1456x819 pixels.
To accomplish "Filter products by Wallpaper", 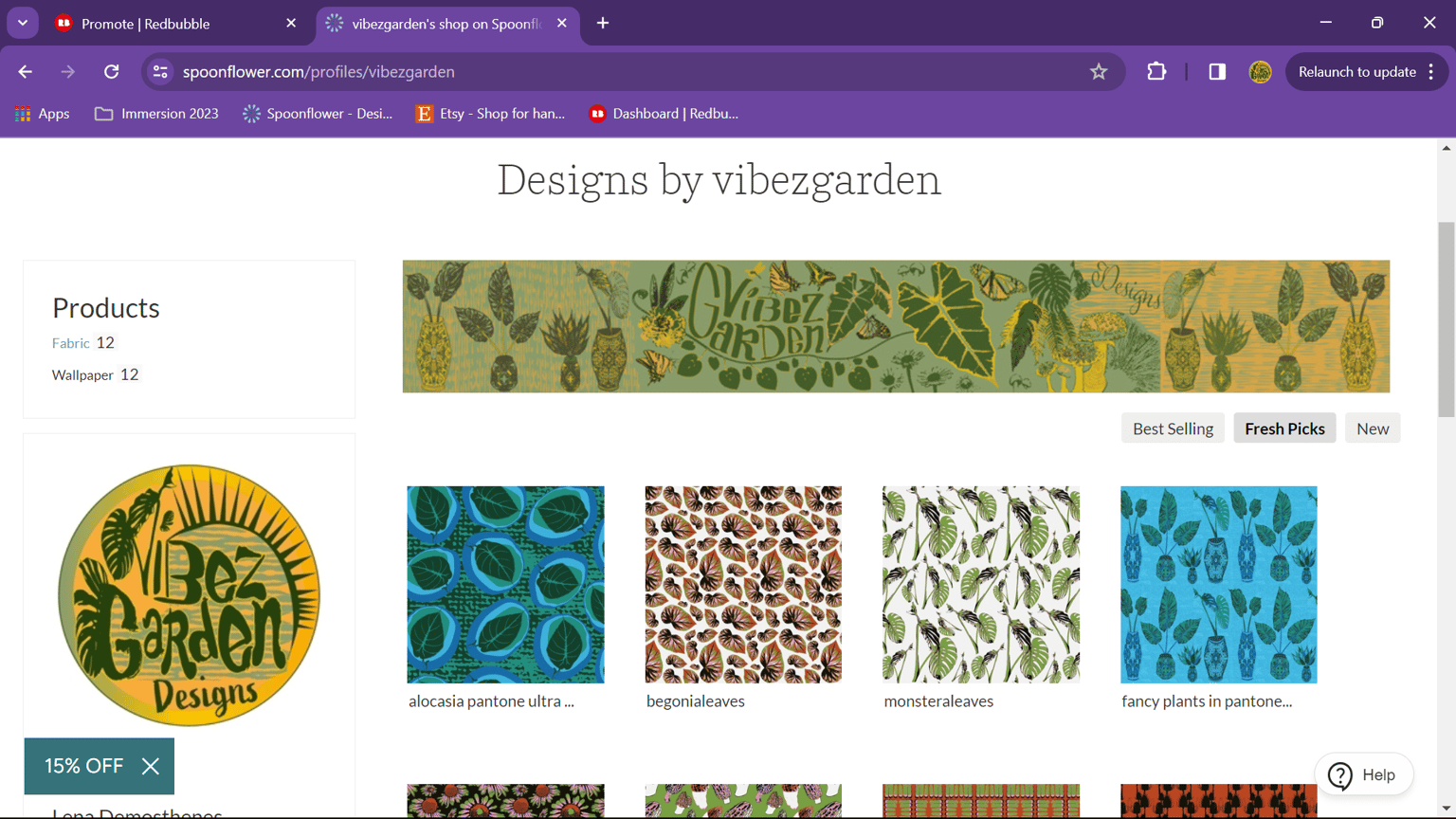I will (x=82, y=375).
